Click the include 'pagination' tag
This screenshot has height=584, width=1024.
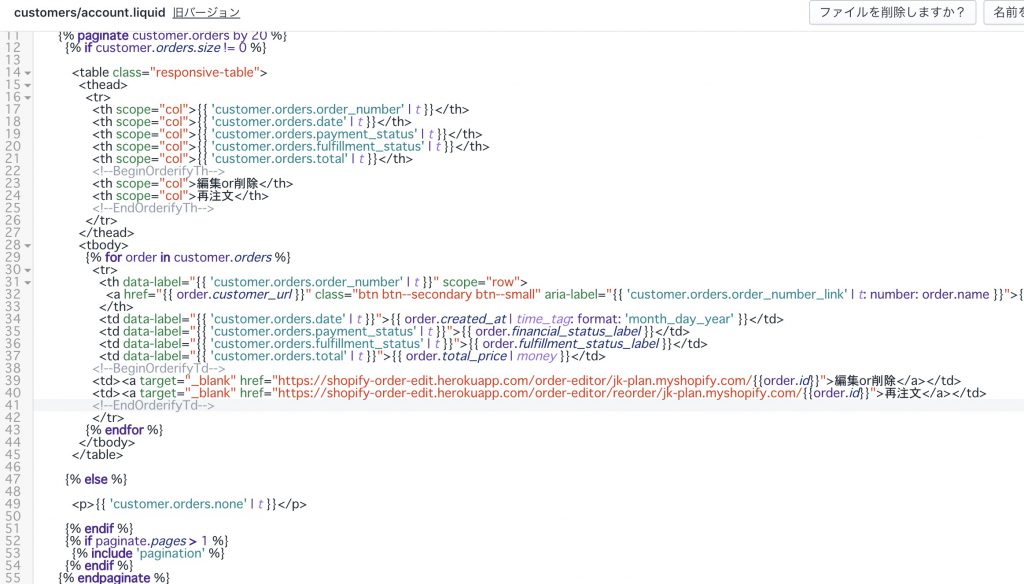148,553
